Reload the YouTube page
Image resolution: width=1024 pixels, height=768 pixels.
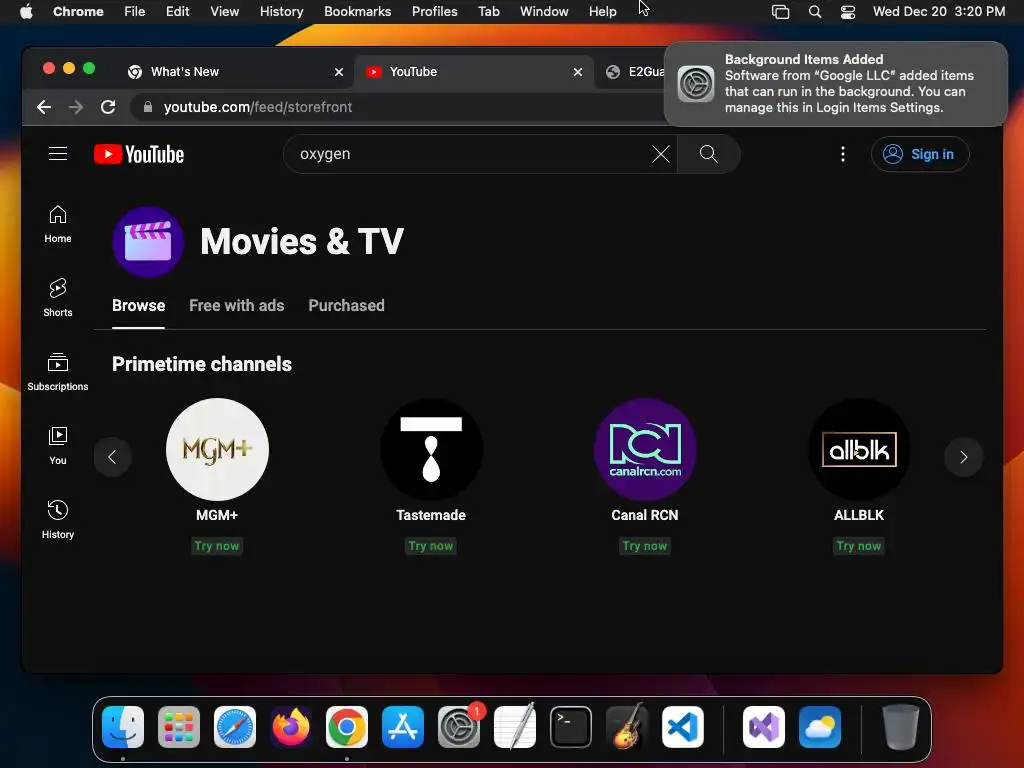coord(108,107)
